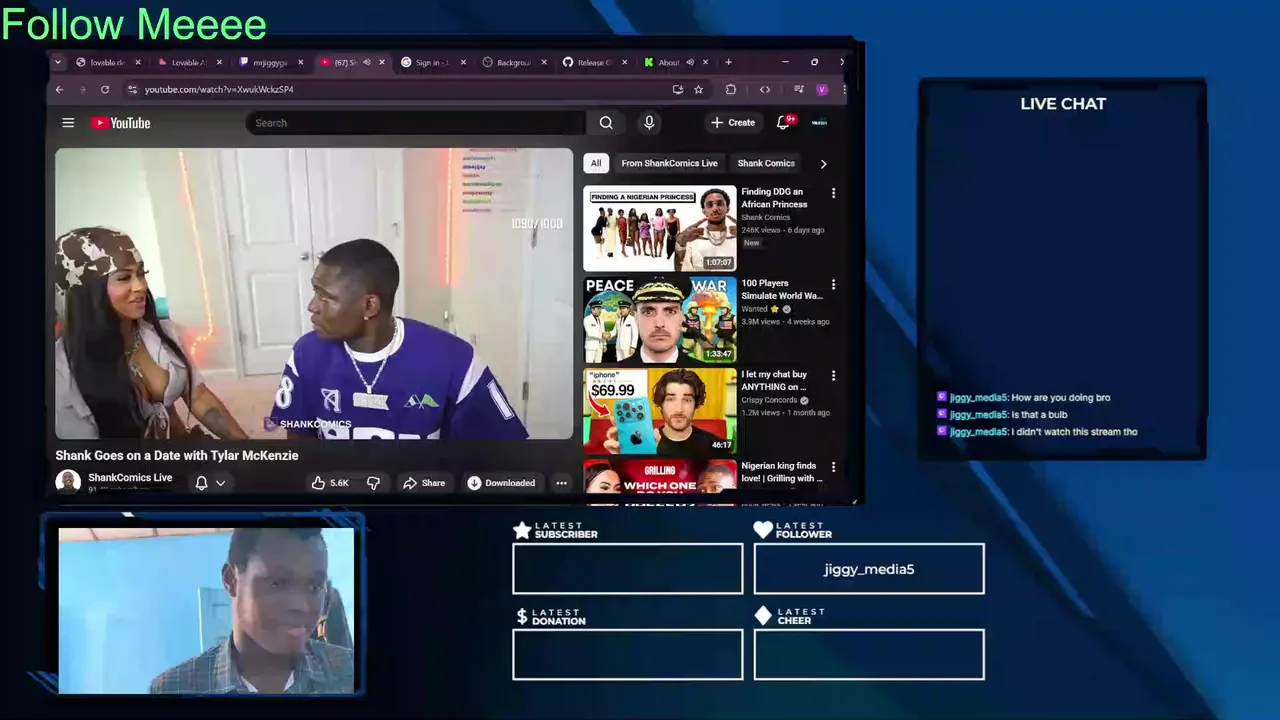Open options for chat buy ANYTHING video
The height and width of the screenshot is (720, 1280).
(x=833, y=376)
